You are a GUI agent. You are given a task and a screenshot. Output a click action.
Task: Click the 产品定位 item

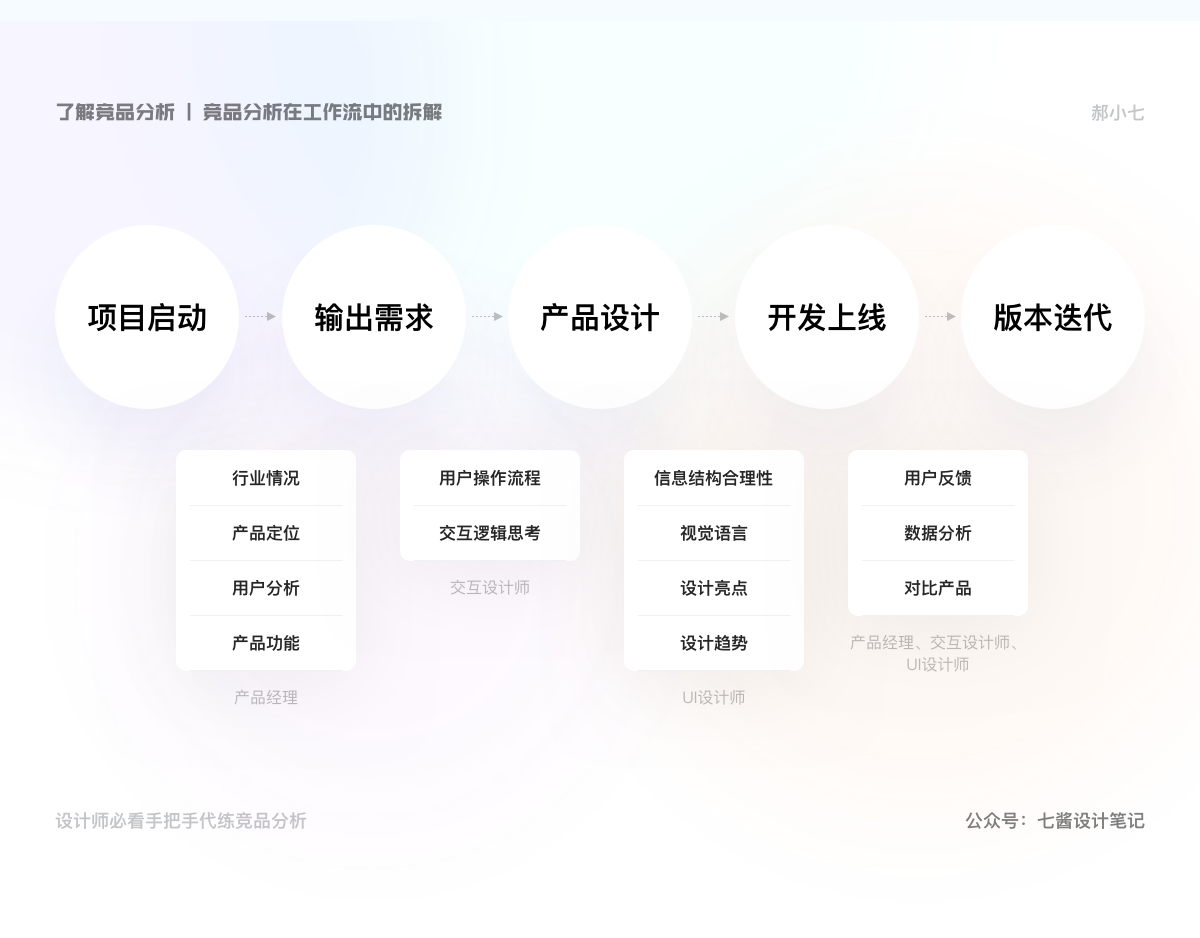pyautogui.click(x=266, y=533)
